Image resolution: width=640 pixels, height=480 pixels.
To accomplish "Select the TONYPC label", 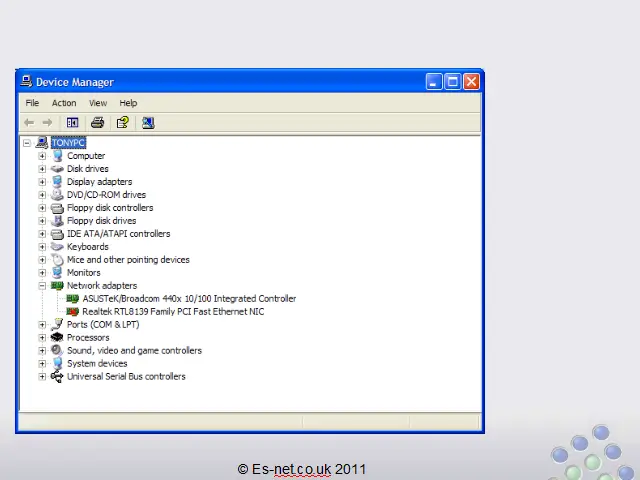I will [x=69, y=142].
